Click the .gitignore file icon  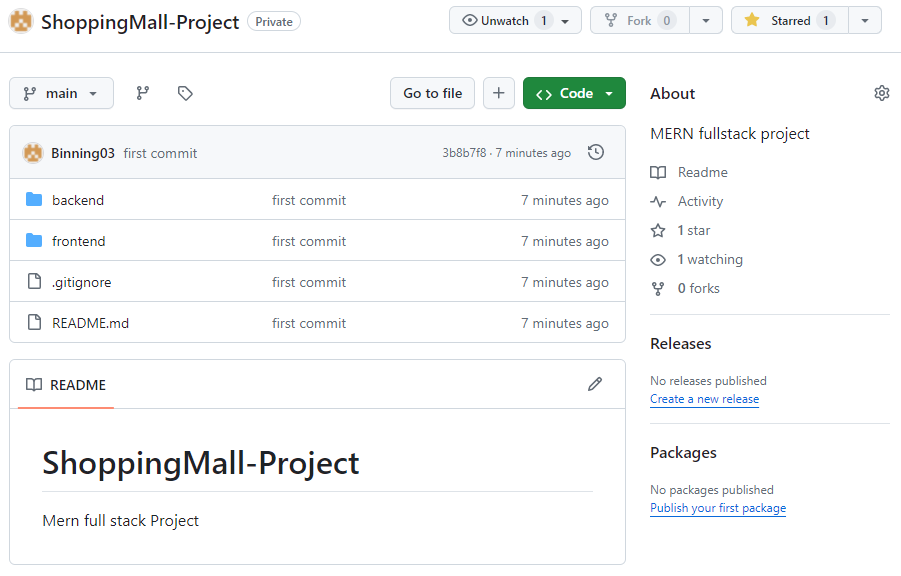pos(34,281)
